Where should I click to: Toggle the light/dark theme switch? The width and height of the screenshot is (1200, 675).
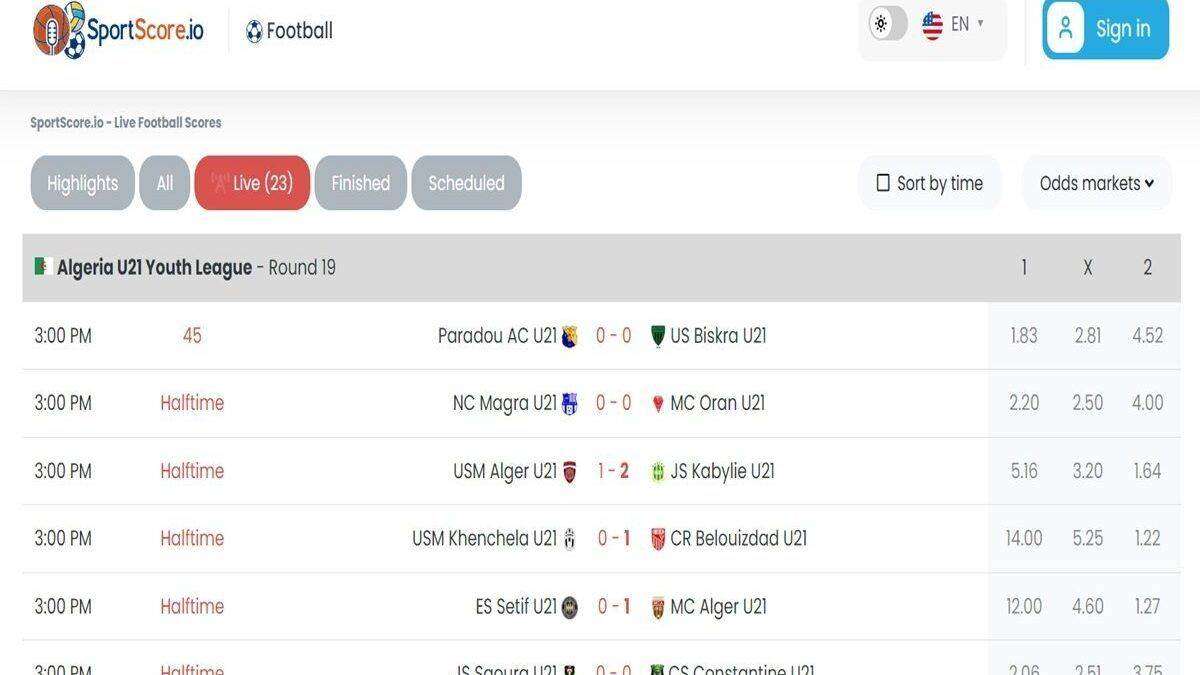[x=888, y=24]
